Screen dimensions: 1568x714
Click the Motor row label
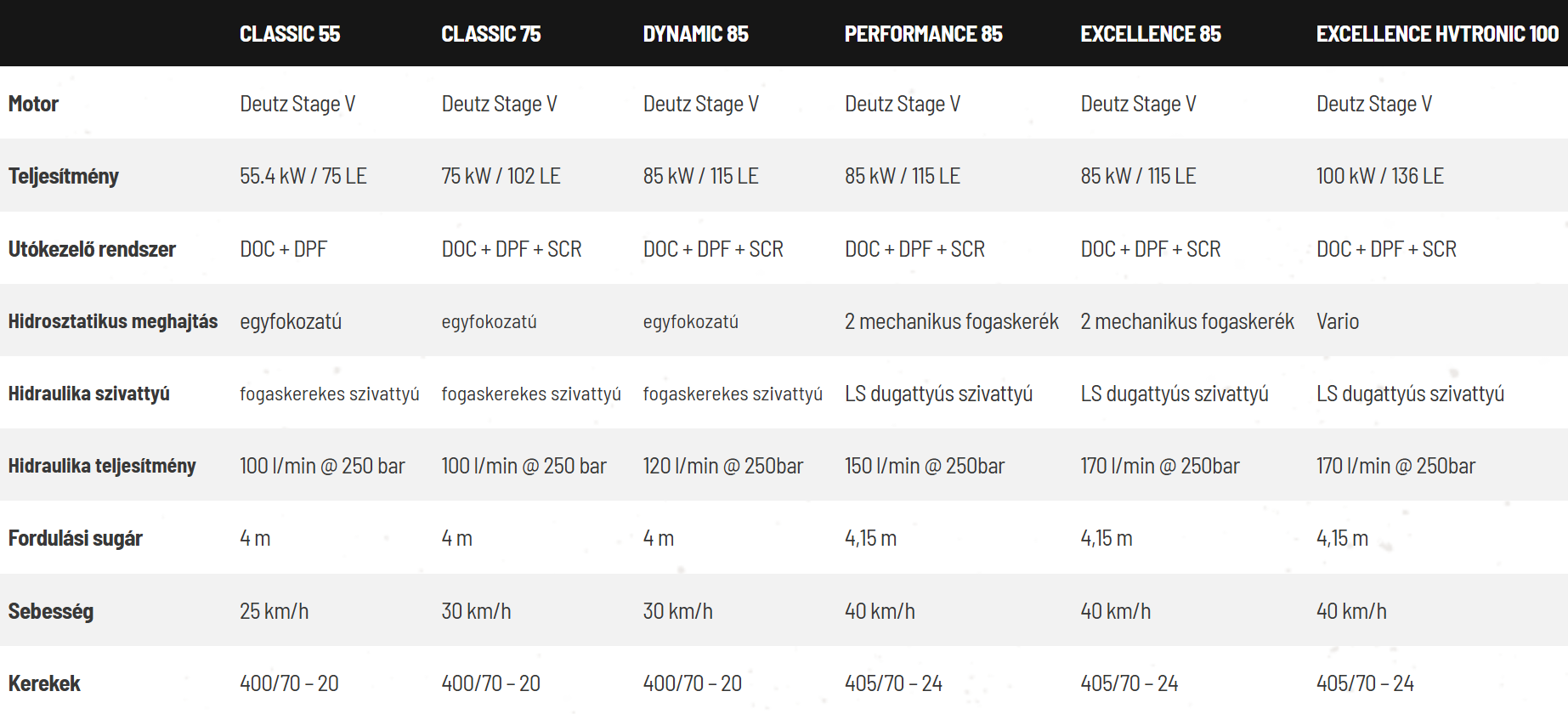[x=34, y=105]
